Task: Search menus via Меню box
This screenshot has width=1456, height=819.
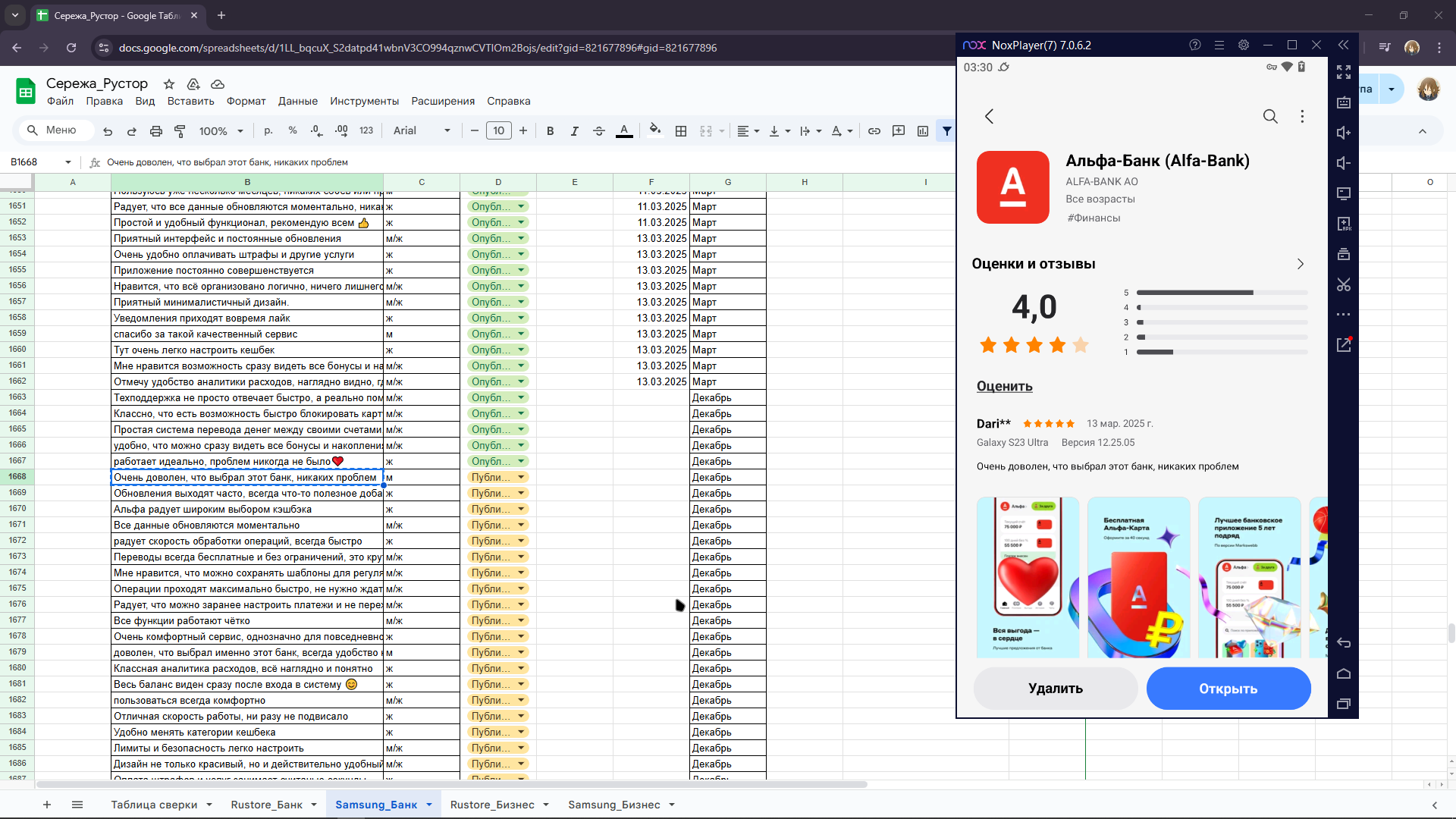Action: [x=55, y=130]
